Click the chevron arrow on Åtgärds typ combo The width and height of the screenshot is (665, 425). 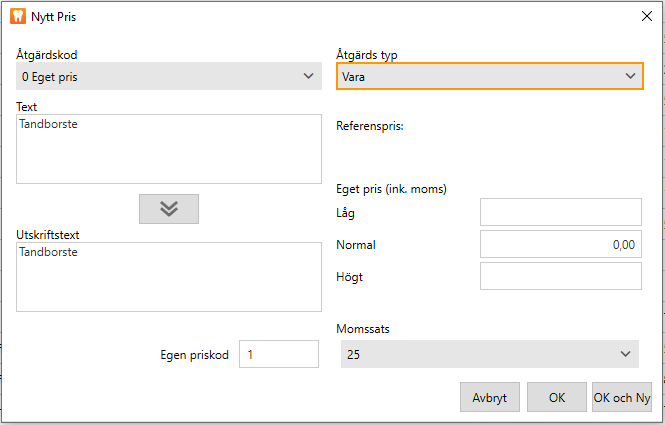tap(630, 76)
